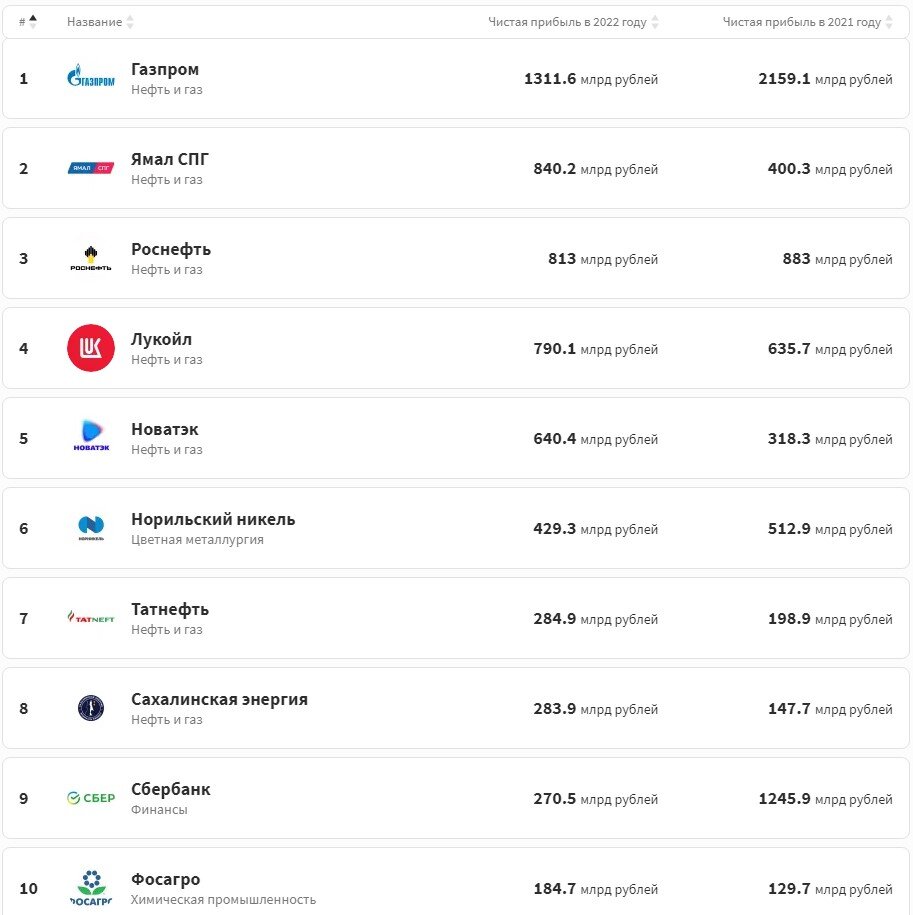Sort by rank number column arrows

click(33, 22)
